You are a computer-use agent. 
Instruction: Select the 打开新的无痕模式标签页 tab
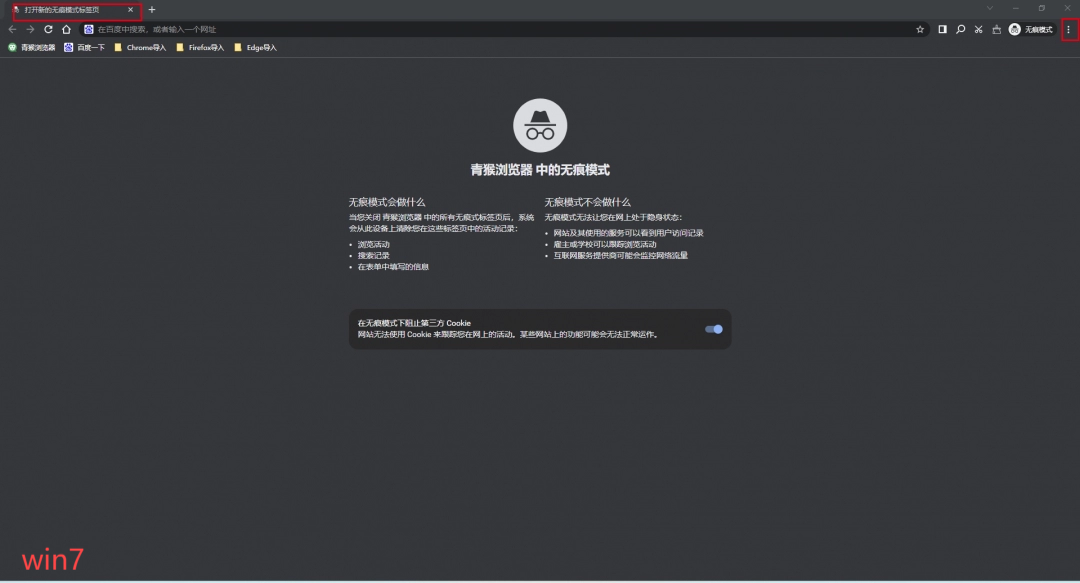(x=74, y=10)
